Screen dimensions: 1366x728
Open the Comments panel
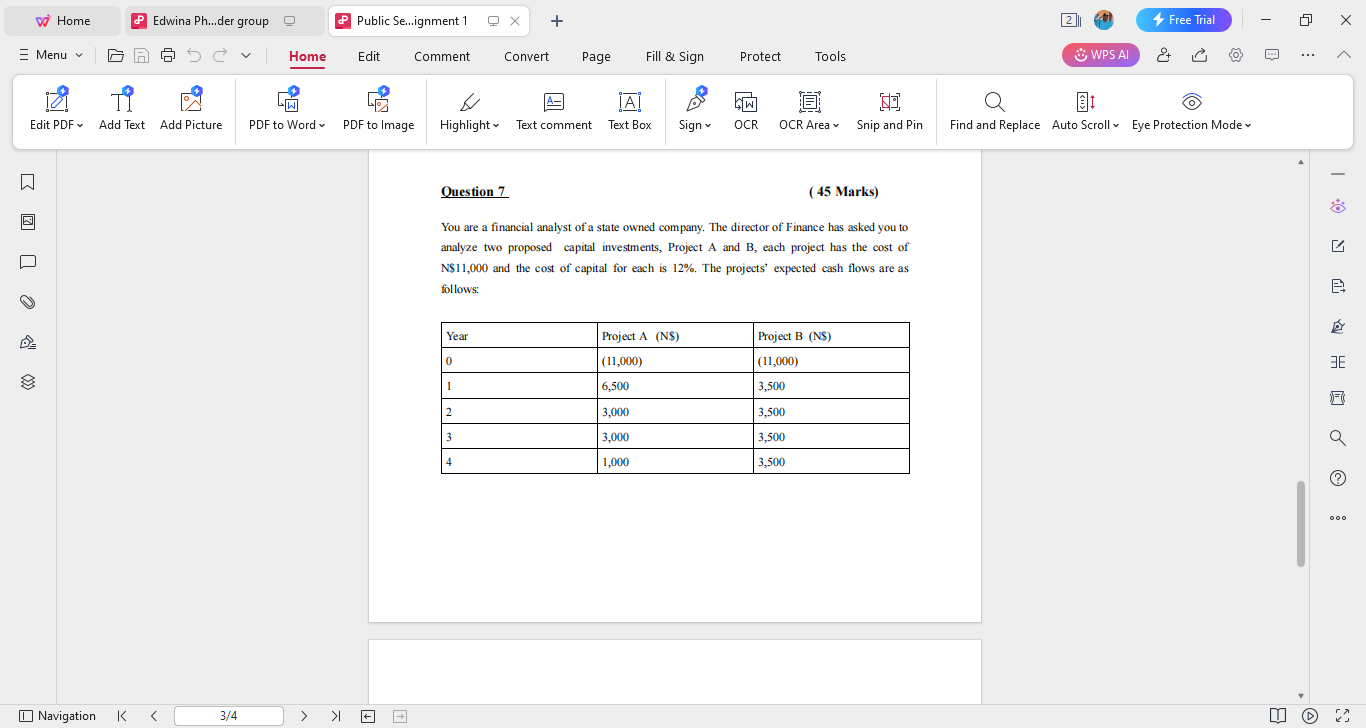pos(27,262)
